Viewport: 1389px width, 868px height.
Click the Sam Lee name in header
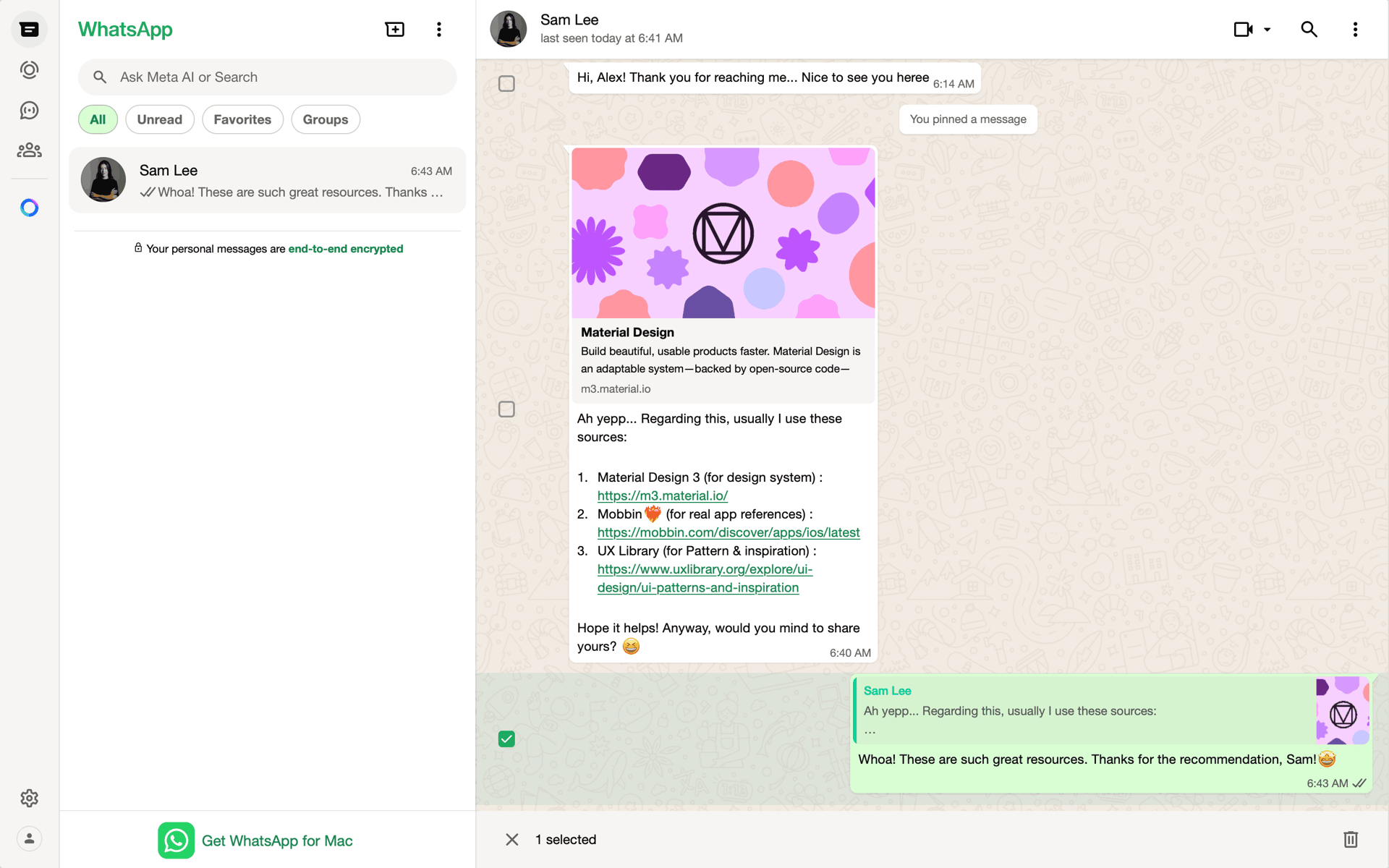coord(569,20)
